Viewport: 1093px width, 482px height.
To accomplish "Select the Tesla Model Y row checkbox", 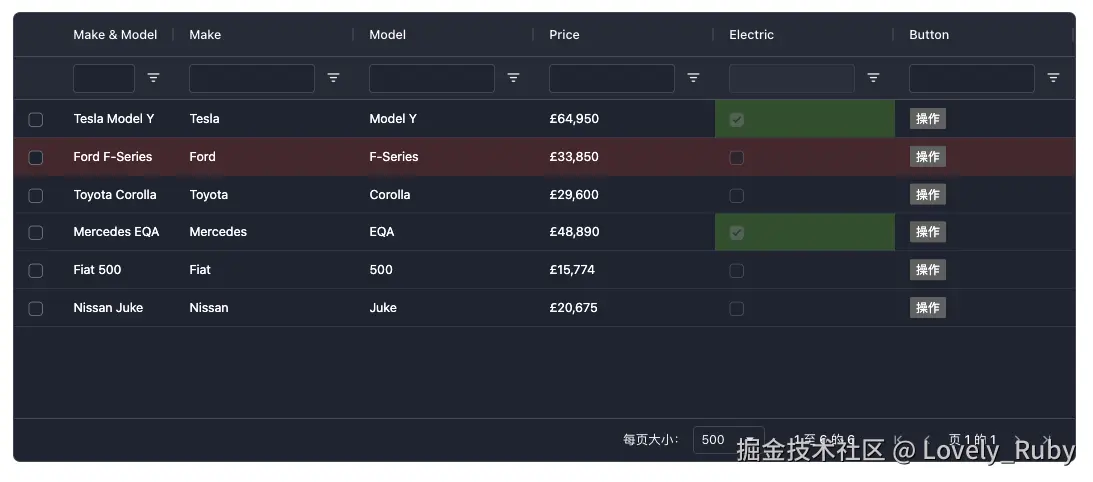I will coord(36,120).
